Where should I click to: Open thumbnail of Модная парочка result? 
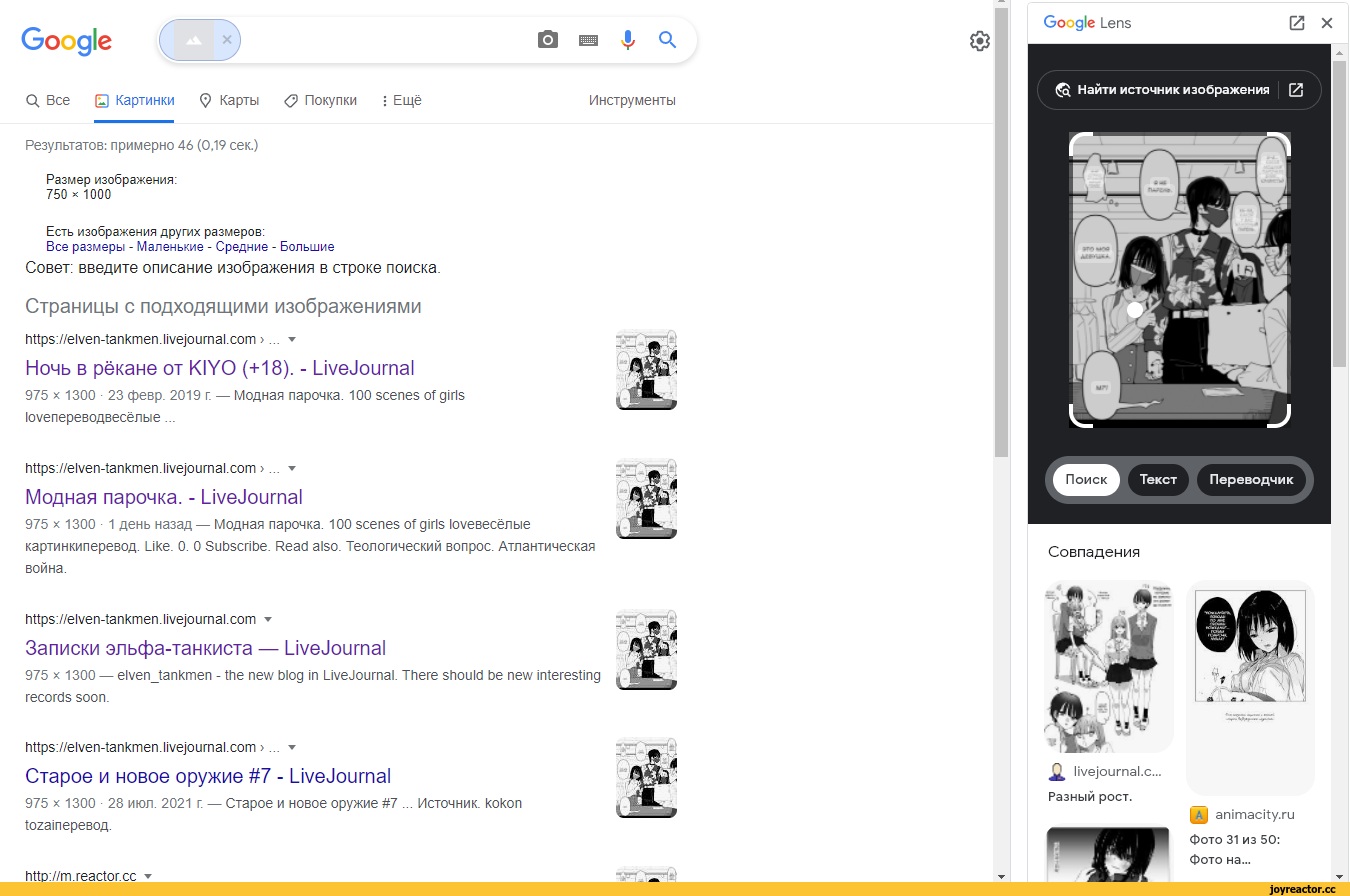[x=646, y=498]
